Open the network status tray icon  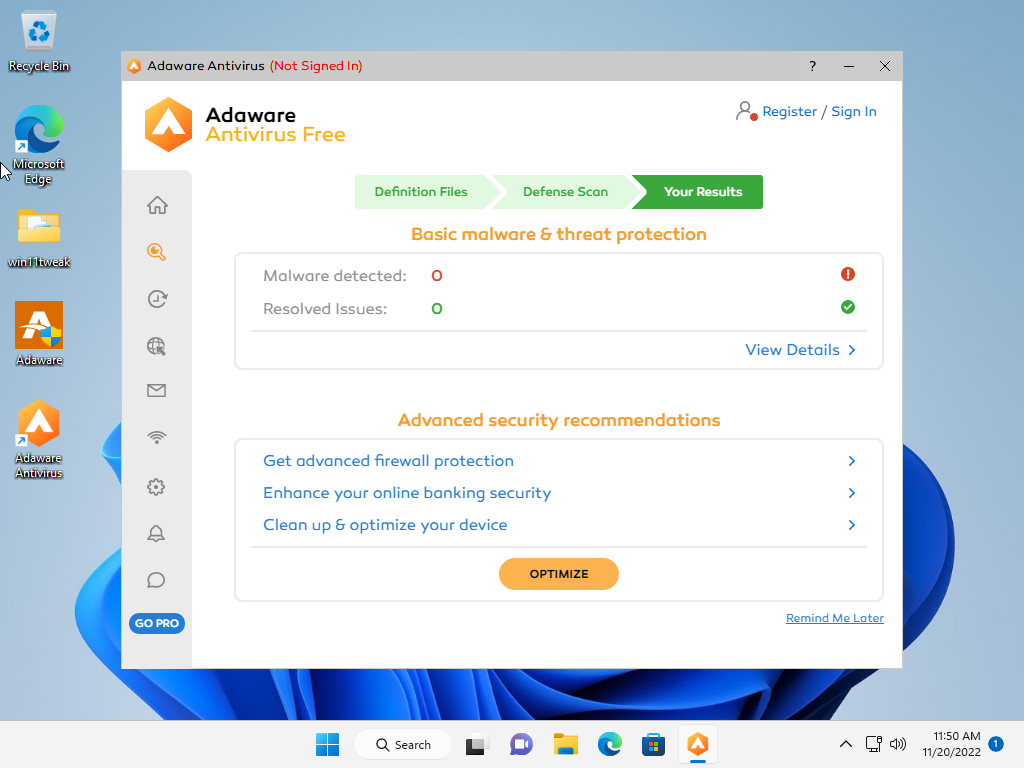tap(874, 744)
